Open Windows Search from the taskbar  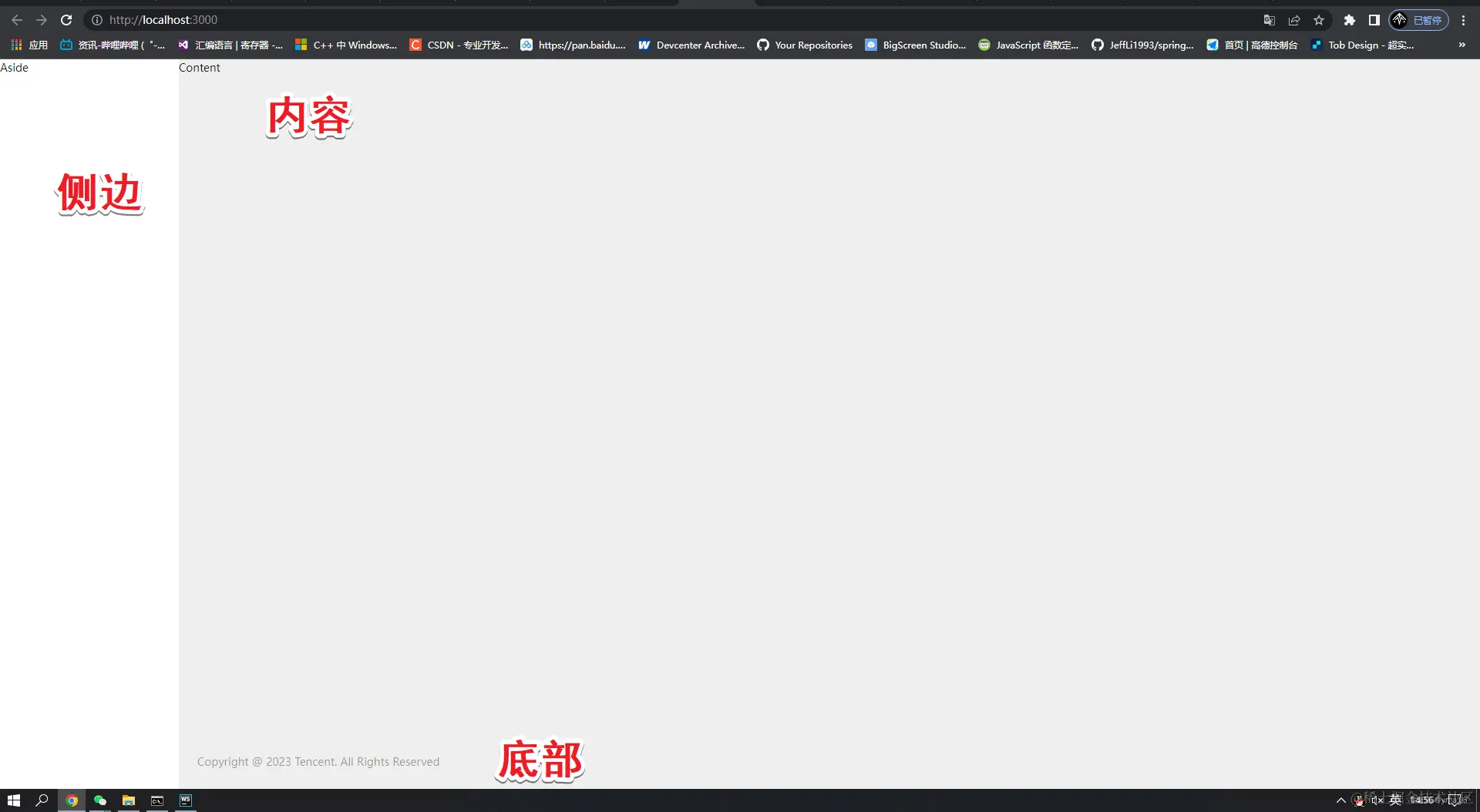tap(42, 800)
